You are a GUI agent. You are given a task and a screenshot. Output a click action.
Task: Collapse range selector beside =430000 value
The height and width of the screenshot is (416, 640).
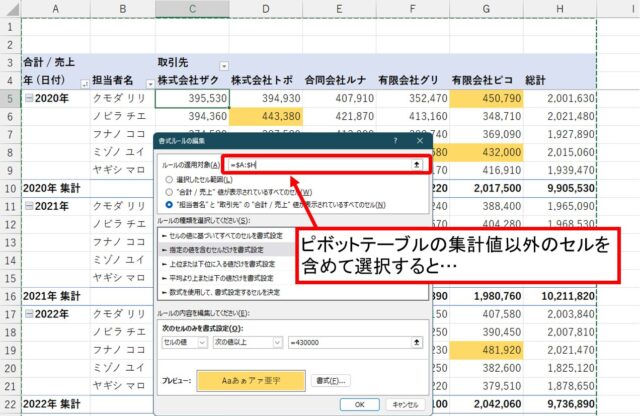point(417,342)
